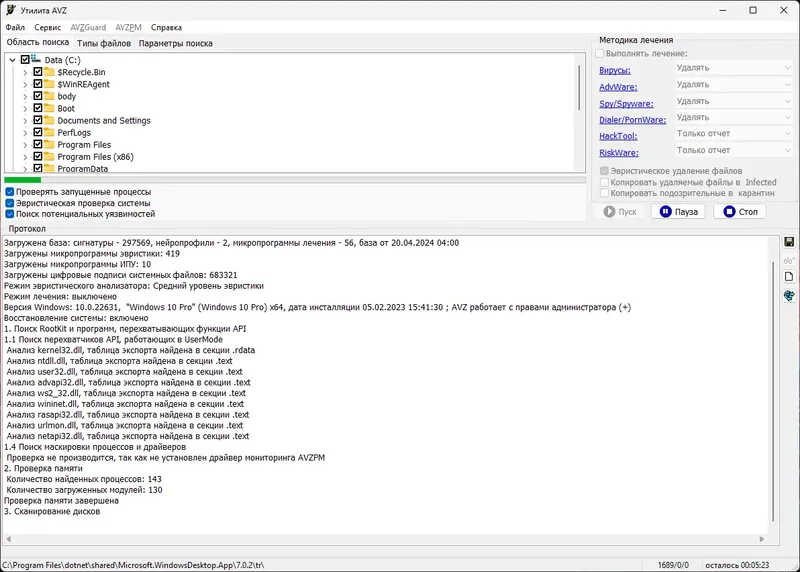800x572 pixels.
Task: Uncheck the Data (C:) drive checkbox
Action: click(25, 60)
